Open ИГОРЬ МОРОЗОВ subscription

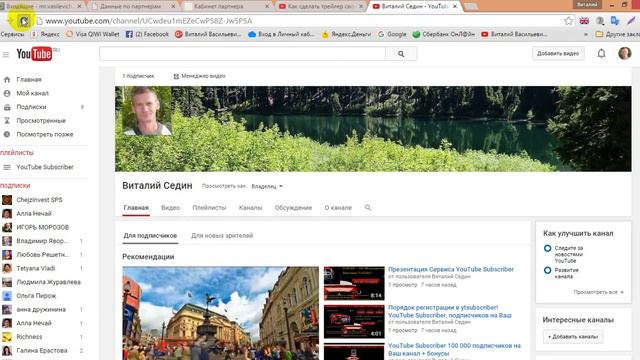pos(42,227)
